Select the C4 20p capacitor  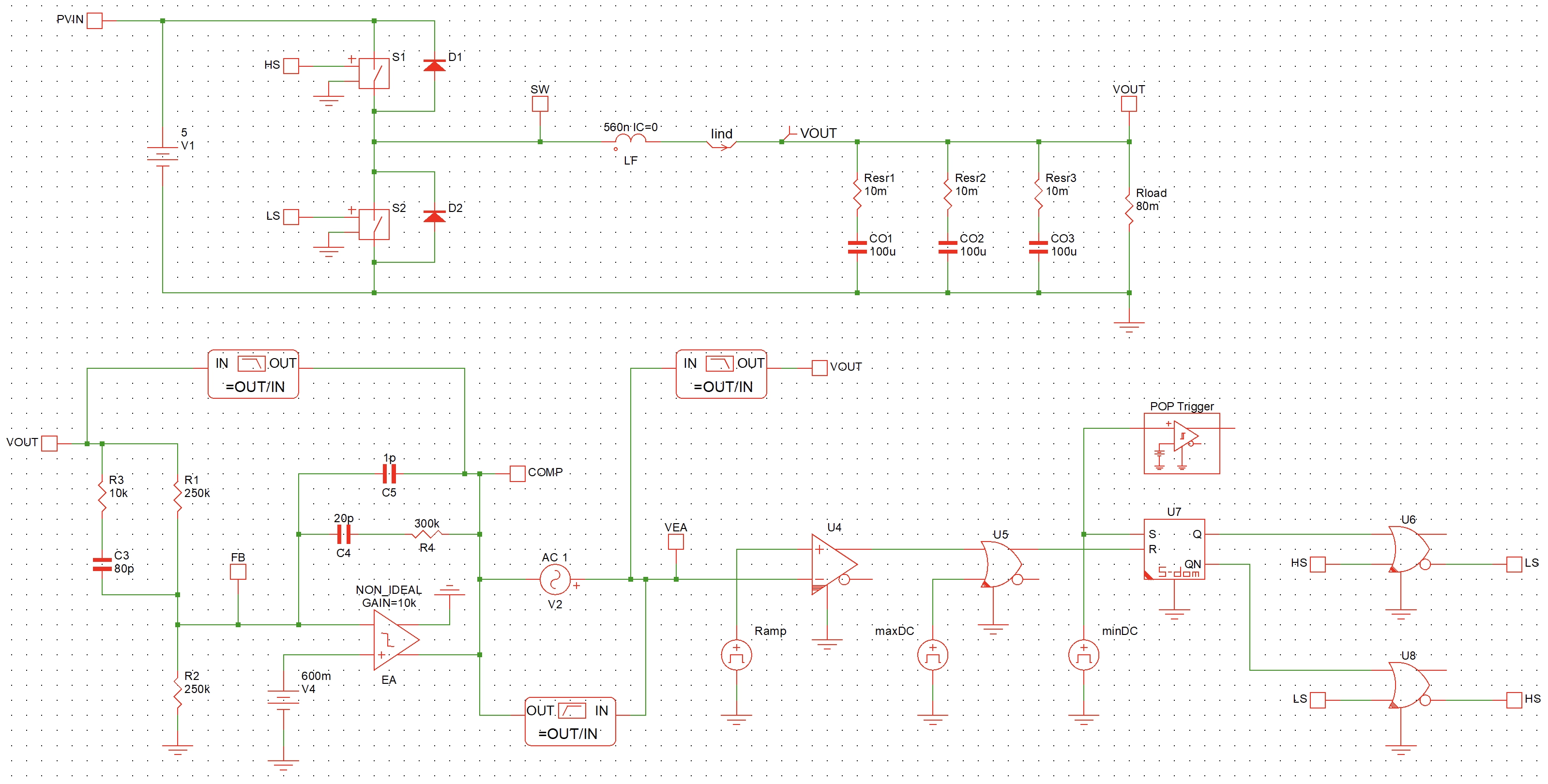[344, 534]
